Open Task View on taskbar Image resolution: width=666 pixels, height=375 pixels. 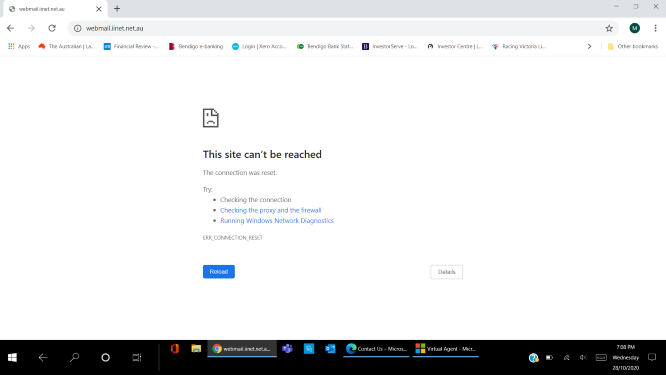(x=136, y=358)
